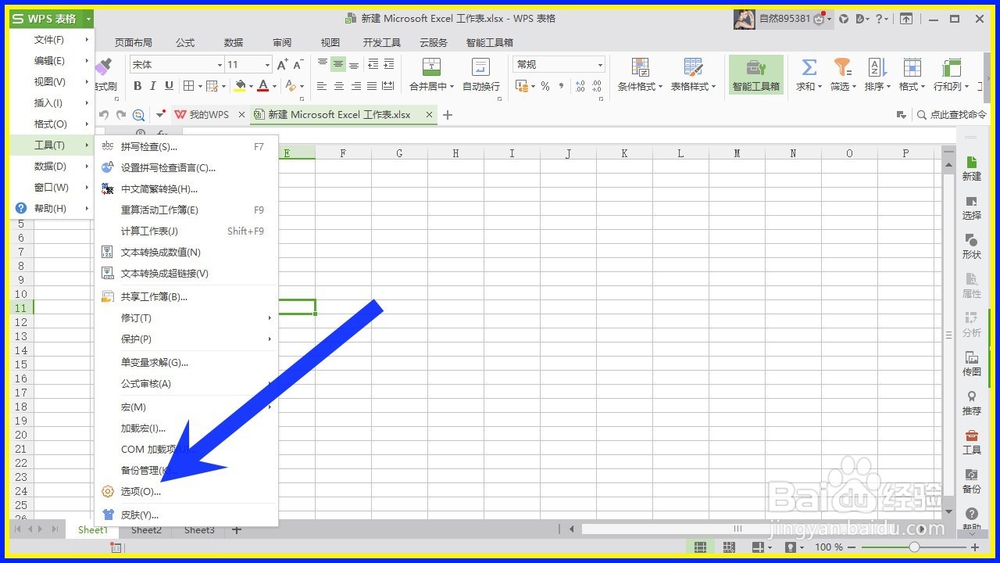Click zoom in plus button
This screenshot has height=563, width=1000.
[974, 547]
